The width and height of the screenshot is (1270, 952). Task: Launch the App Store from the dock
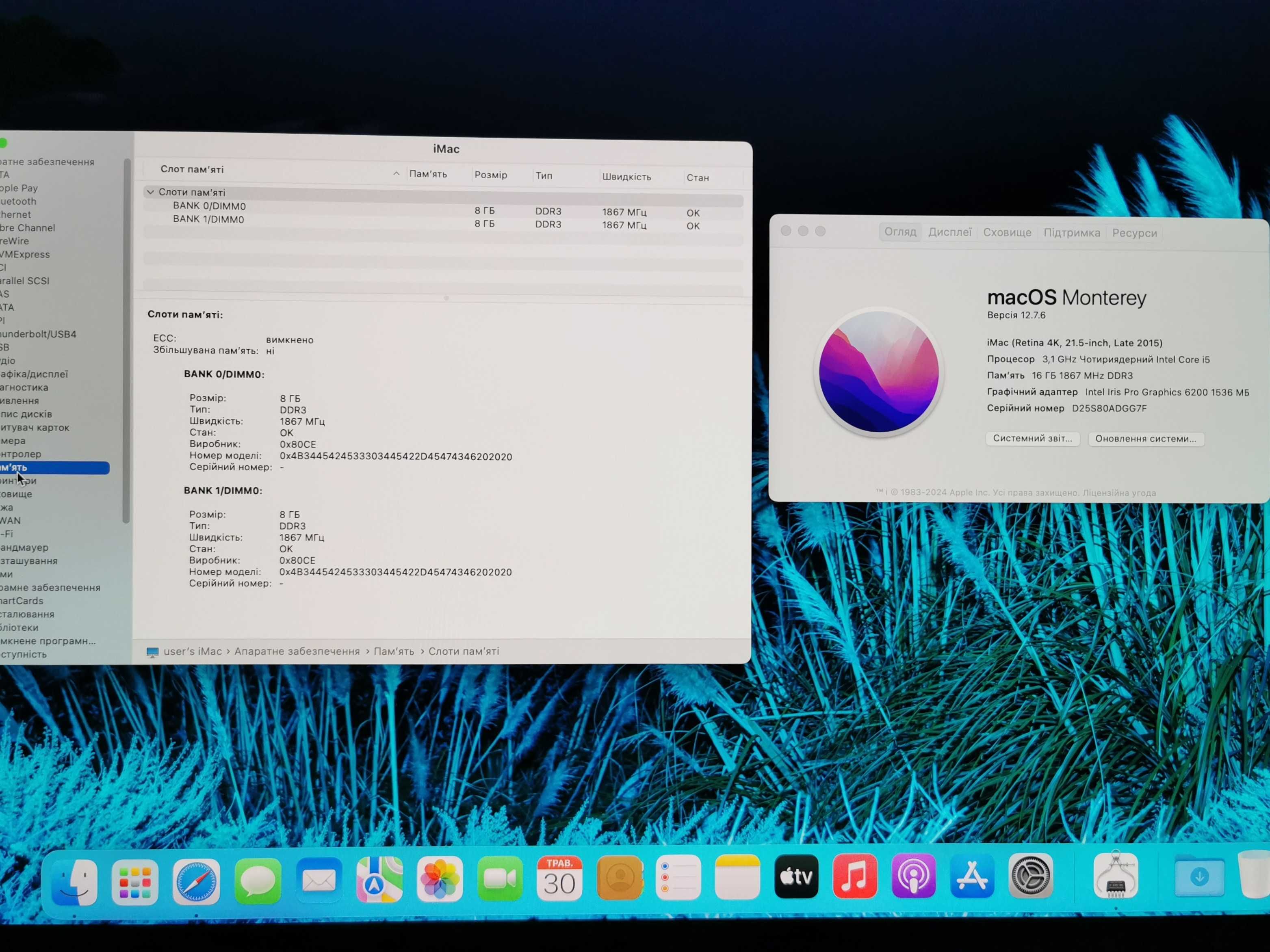pyautogui.click(x=972, y=876)
